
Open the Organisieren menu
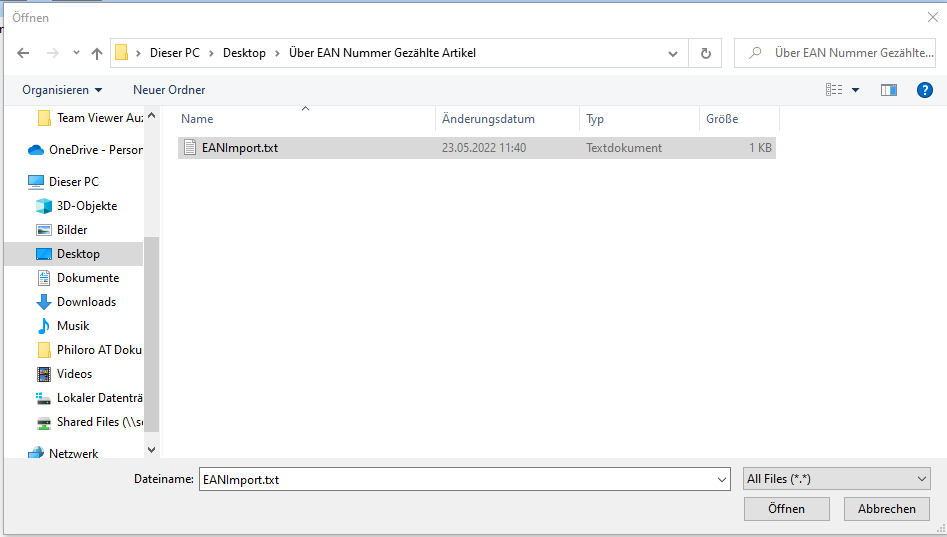(x=62, y=90)
